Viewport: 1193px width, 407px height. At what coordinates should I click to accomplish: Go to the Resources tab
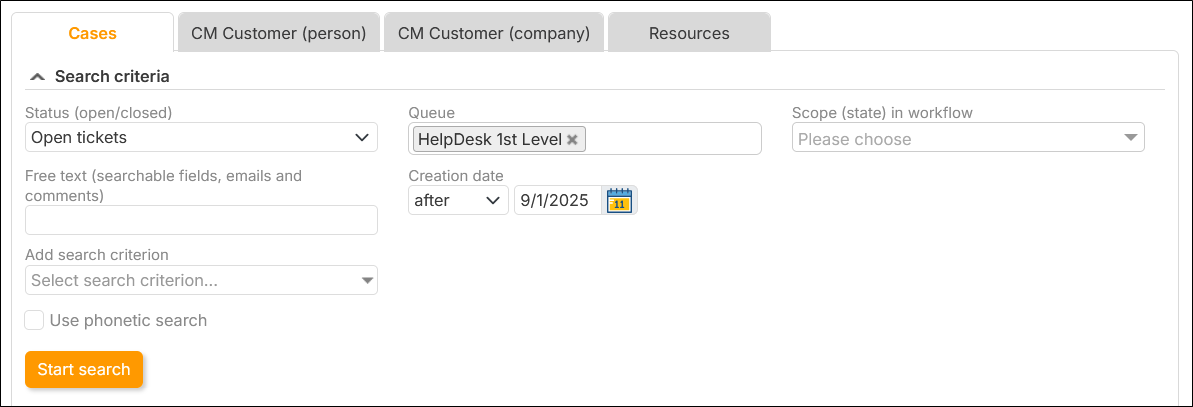(x=689, y=33)
